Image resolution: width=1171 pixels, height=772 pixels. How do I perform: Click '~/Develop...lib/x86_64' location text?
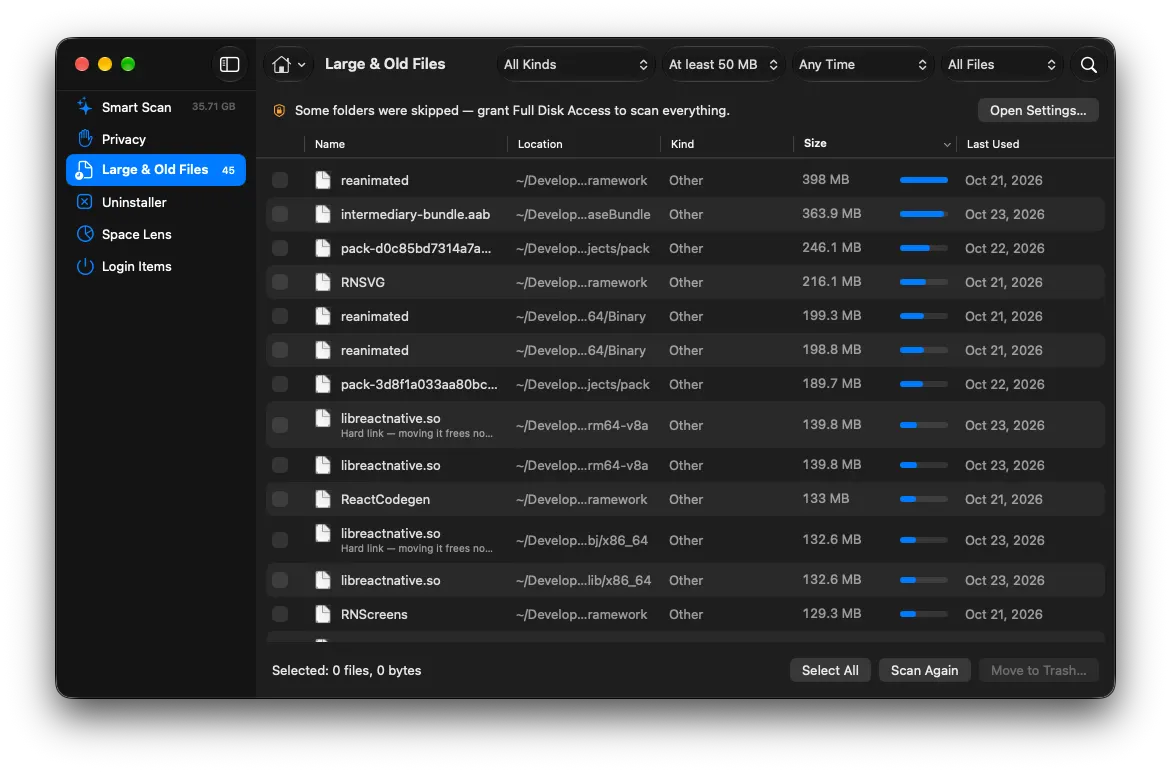click(583, 580)
